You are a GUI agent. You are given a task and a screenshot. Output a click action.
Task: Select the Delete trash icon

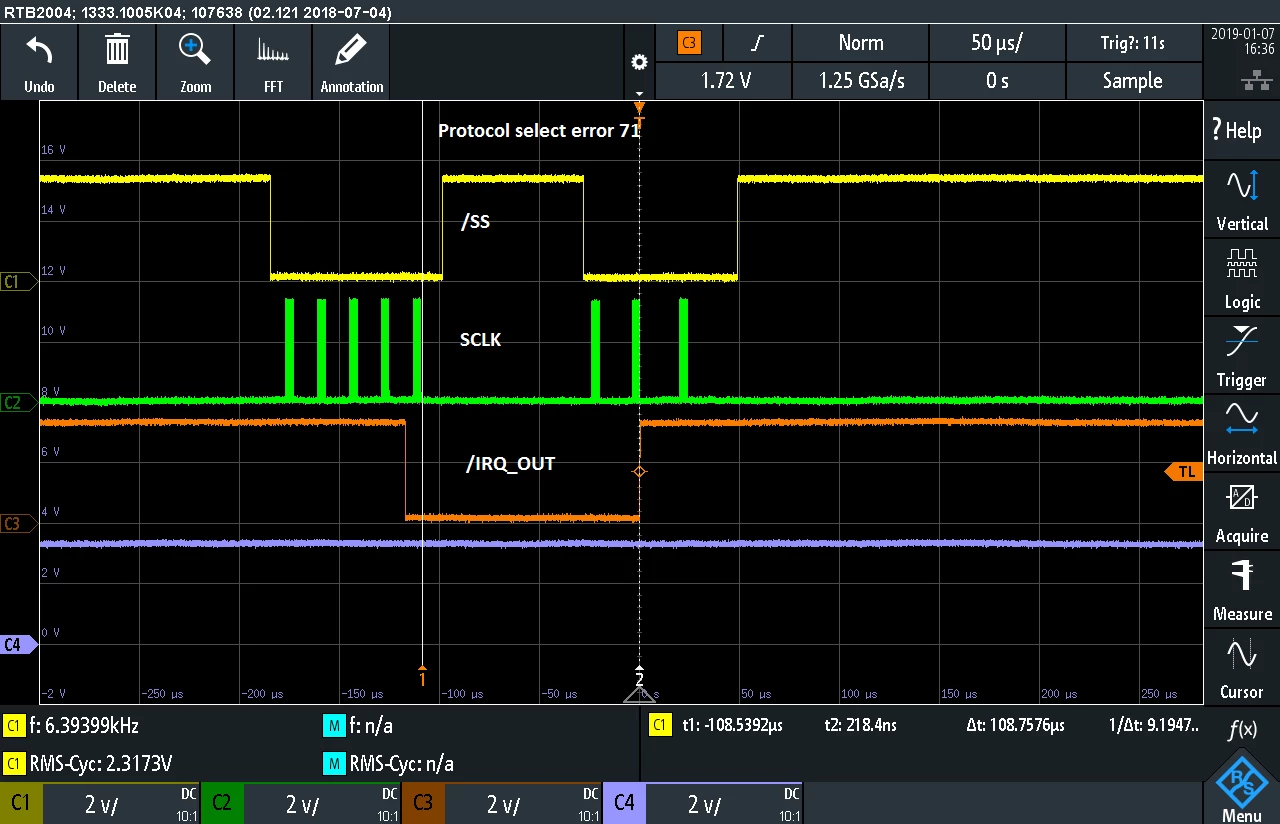[117, 49]
